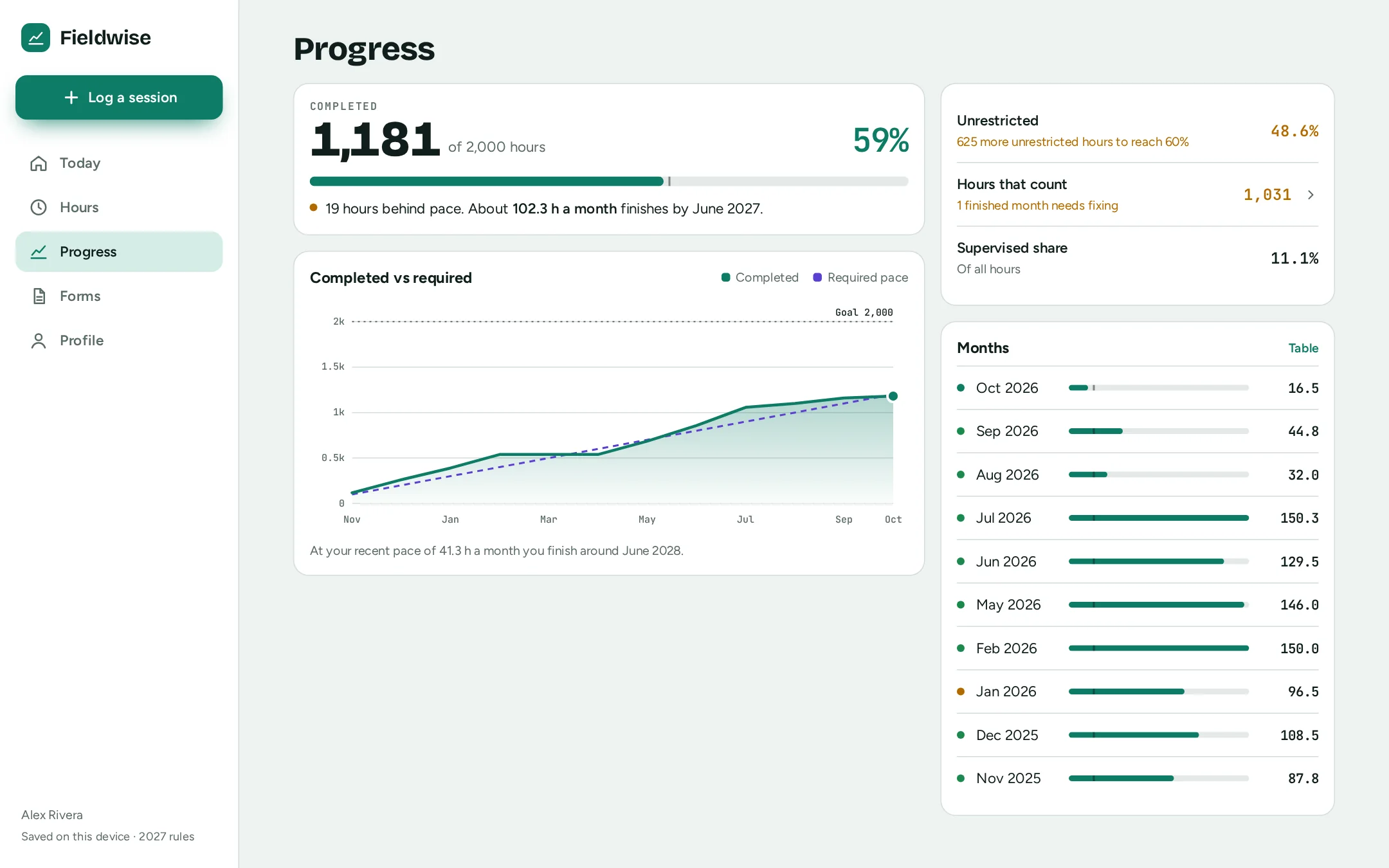
Task: Click the Progress page title
Action: 364,49
